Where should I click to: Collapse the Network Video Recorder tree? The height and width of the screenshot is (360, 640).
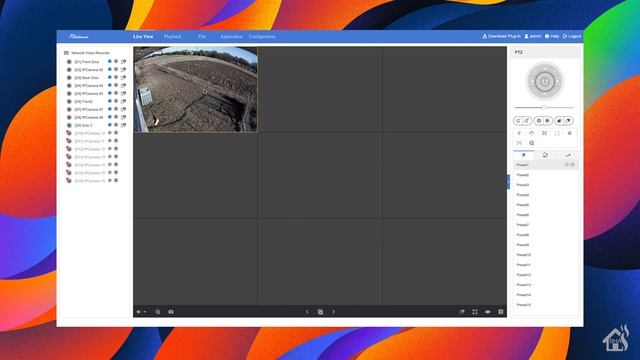click(x=66, y=53)
